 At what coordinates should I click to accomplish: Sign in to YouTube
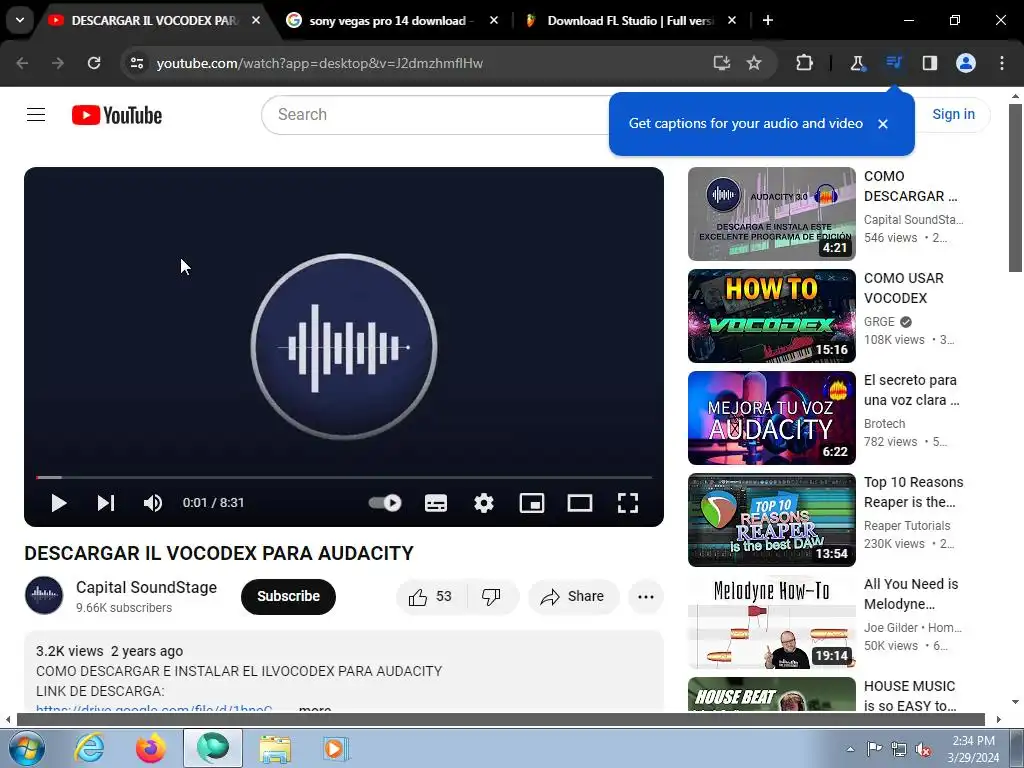953,114
